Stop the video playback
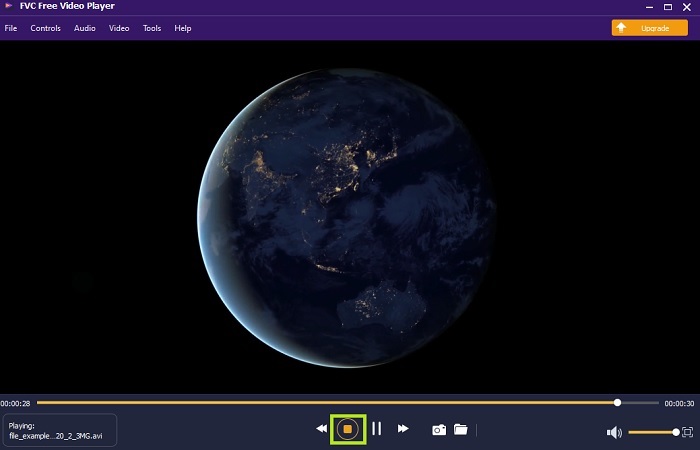 (348, 429)
